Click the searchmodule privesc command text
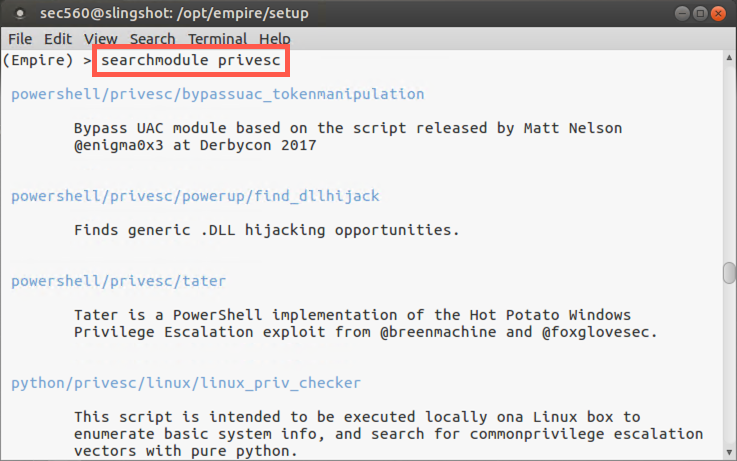737x461 pixels. [x=191, y=61]
